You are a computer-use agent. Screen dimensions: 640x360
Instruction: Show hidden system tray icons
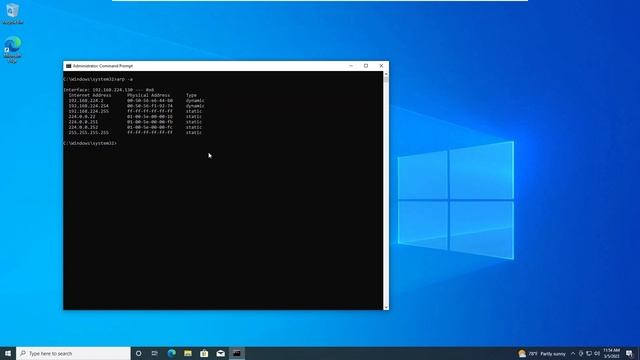[573, 353]
